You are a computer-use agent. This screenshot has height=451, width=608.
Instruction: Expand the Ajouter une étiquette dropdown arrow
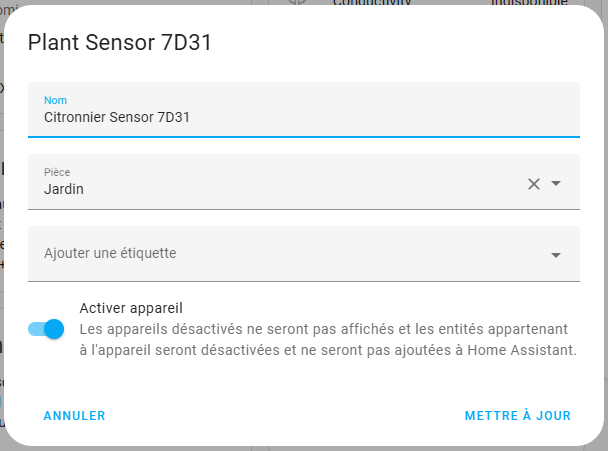click(556, 255)
